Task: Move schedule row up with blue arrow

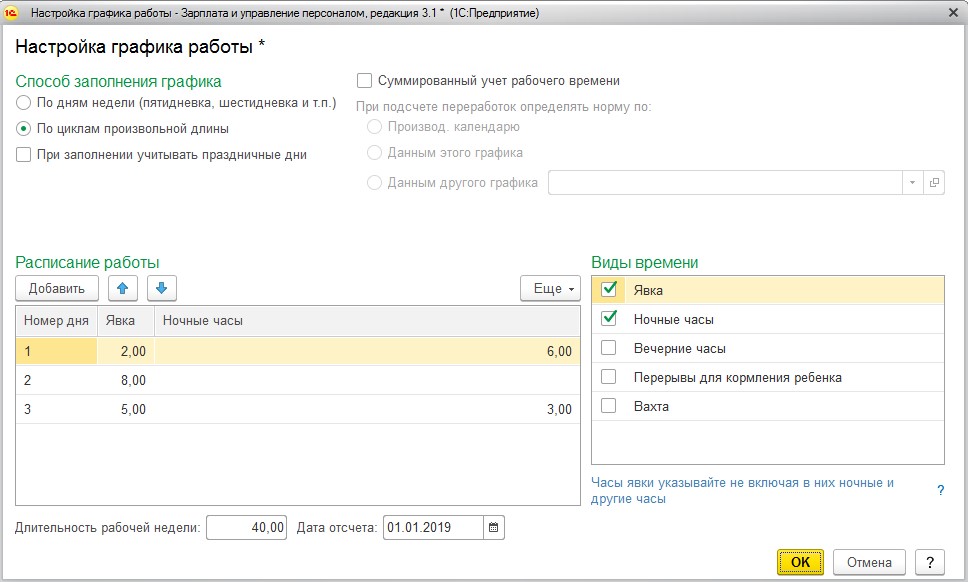Action: (123, 288)
